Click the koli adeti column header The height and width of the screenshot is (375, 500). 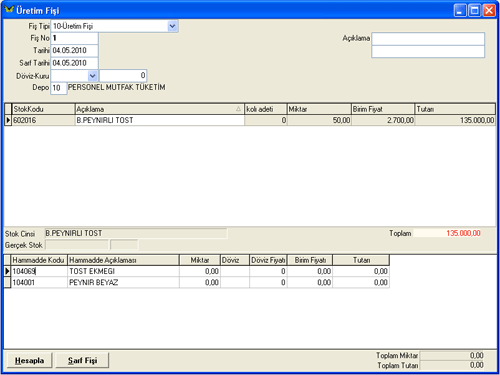(x=266, y=109)
